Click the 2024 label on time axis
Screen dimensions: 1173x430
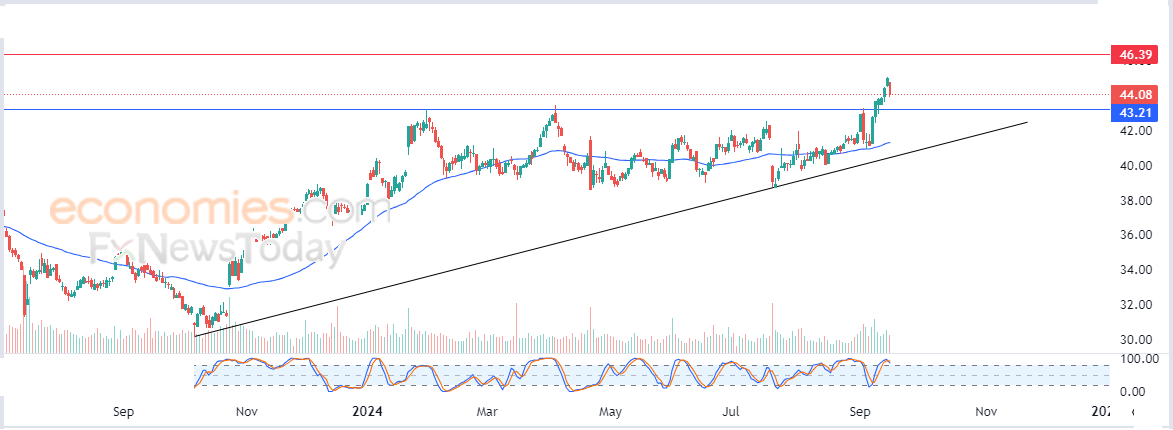coord(367,411)
